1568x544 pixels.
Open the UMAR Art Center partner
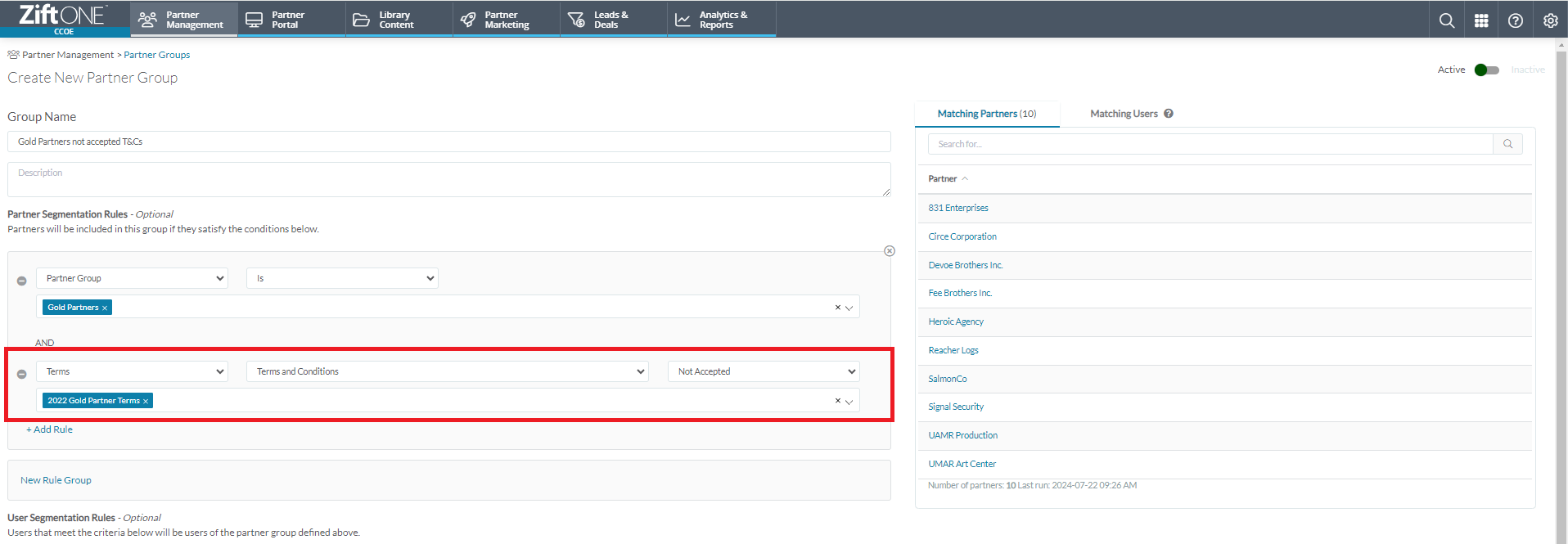coord(962,464)
